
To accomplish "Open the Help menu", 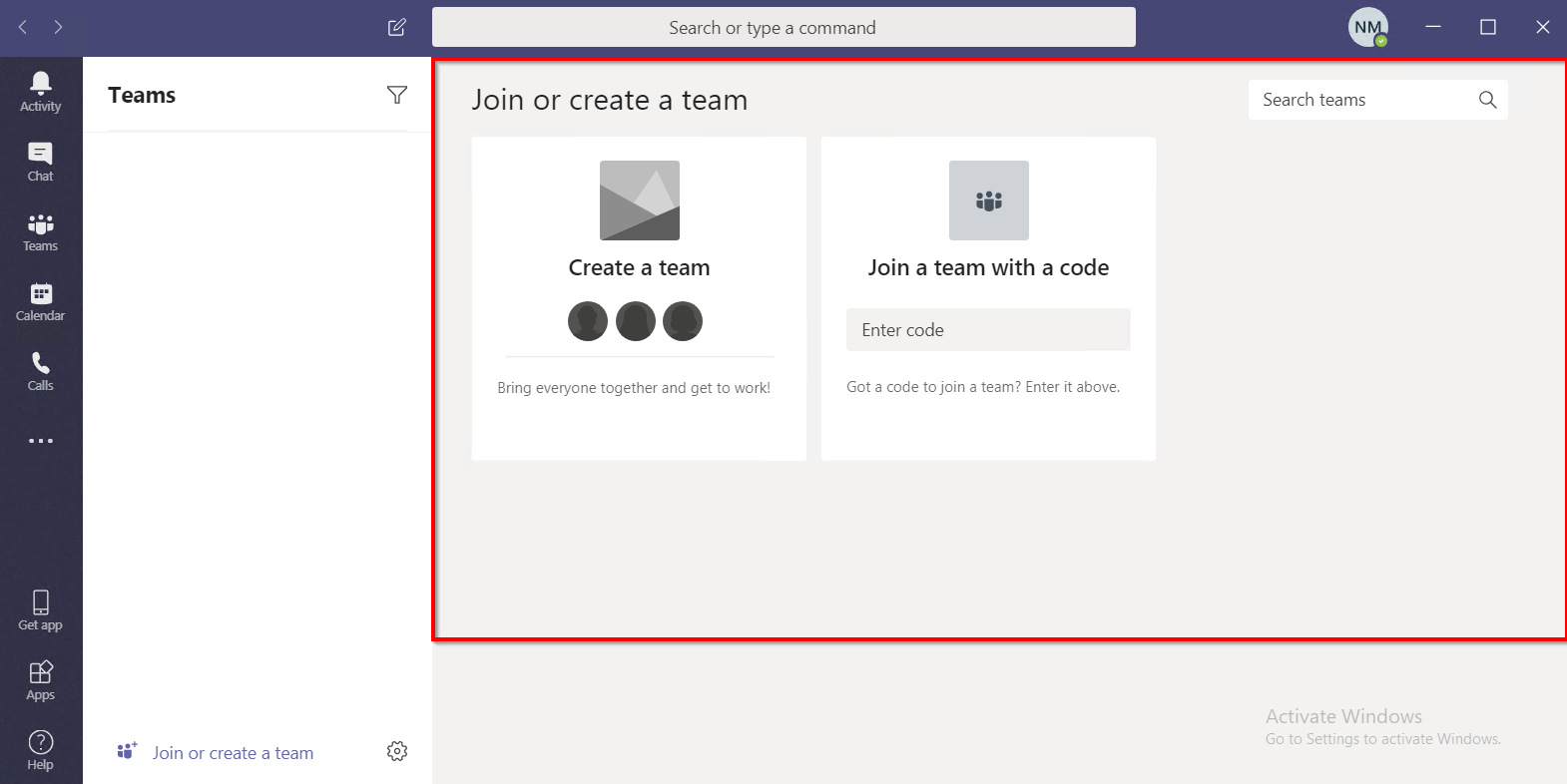I will [x=41, y=750].
